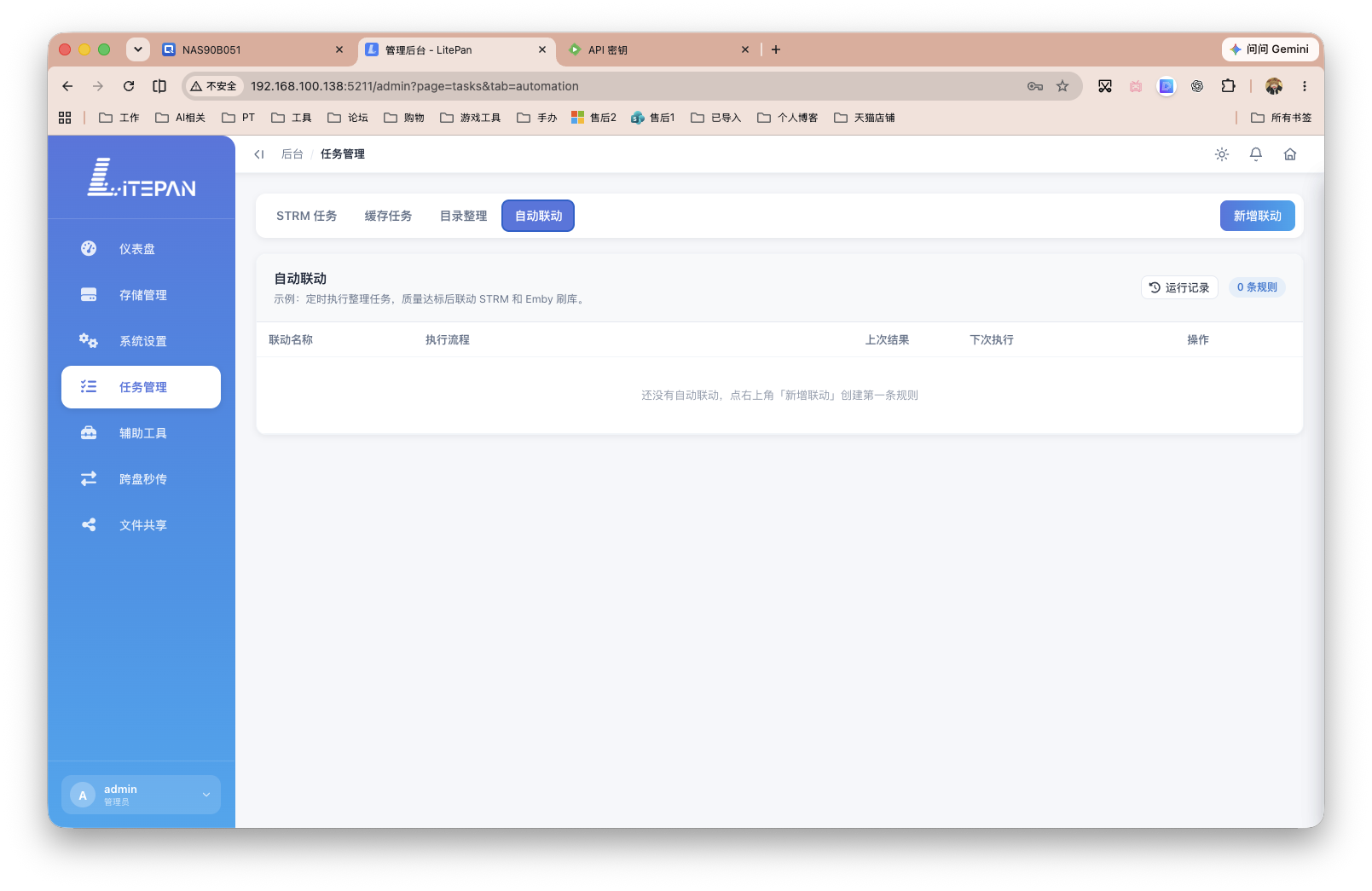
Task: Bookmark this page with the star icon
Action: coord(1062,86)
